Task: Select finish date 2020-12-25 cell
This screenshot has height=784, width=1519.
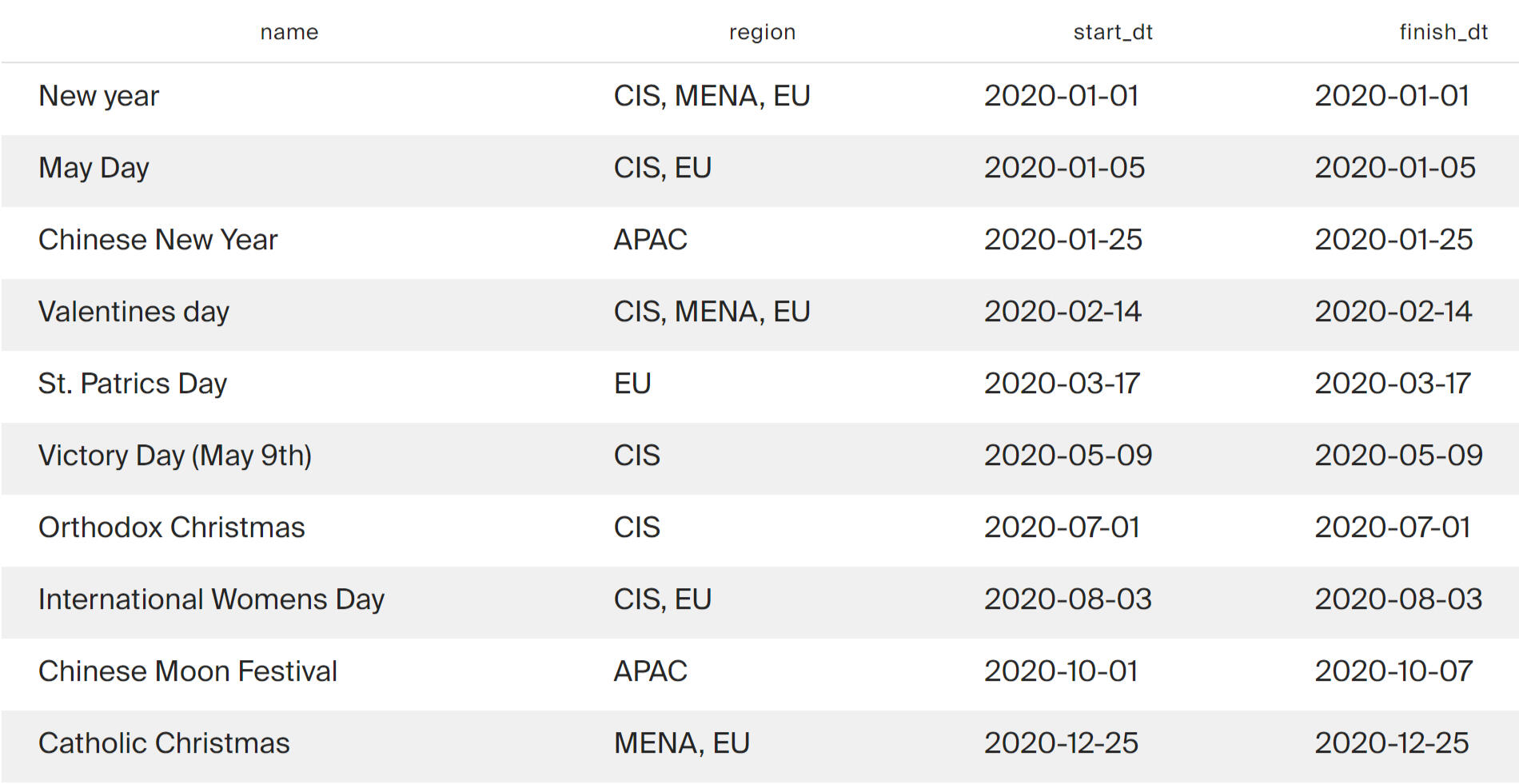Action: click(1392, 743)
